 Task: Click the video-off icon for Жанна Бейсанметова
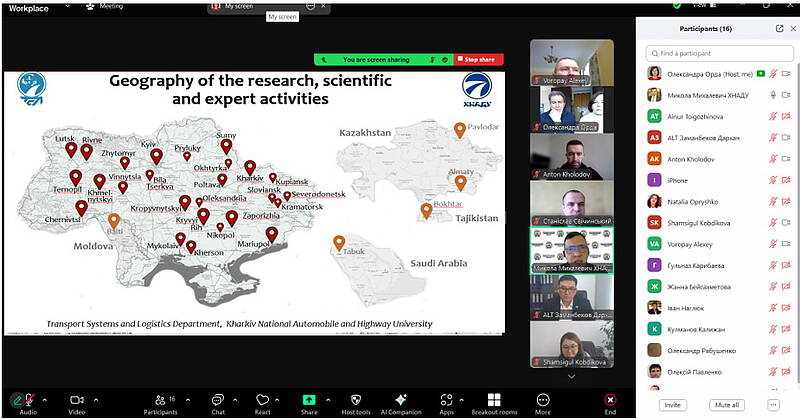point(786,287)
